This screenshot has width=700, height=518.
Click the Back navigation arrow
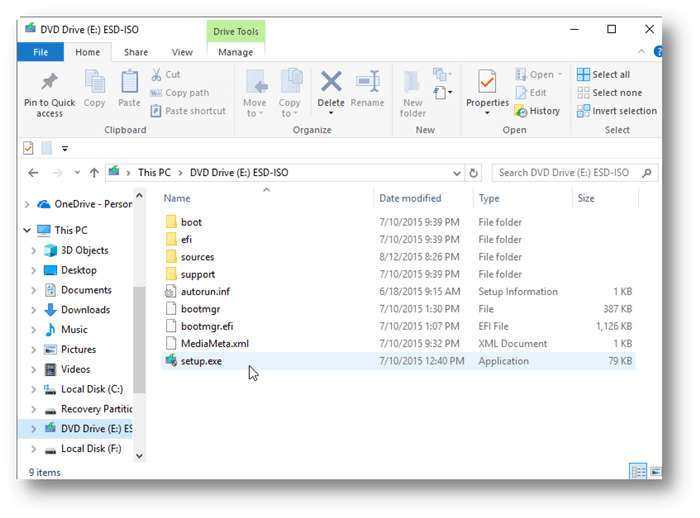point(33,173)
